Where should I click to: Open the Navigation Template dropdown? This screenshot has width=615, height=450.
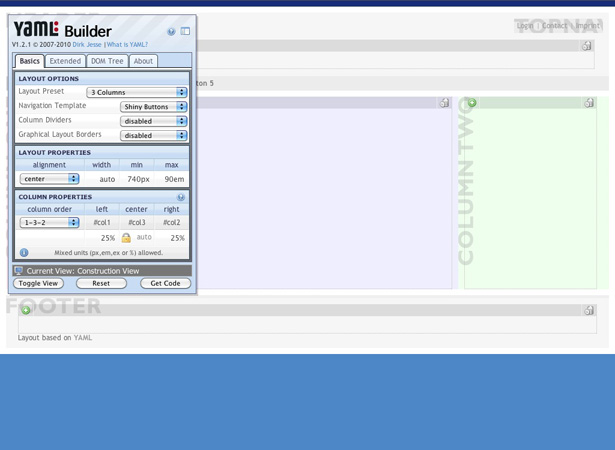point(153,107)
